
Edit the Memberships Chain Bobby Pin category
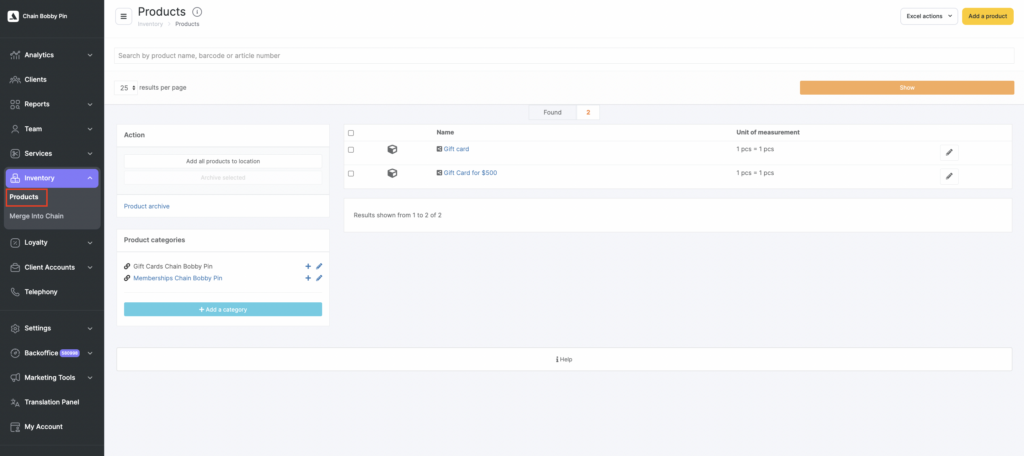click(319, 278)
